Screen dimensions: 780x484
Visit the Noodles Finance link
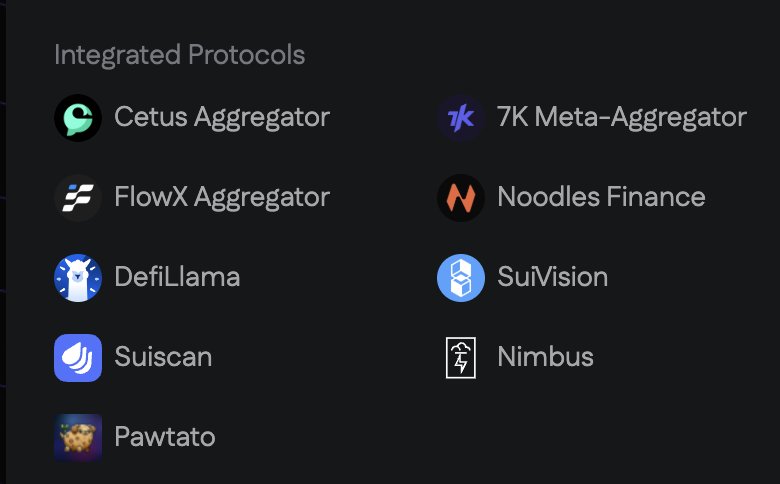601,197
